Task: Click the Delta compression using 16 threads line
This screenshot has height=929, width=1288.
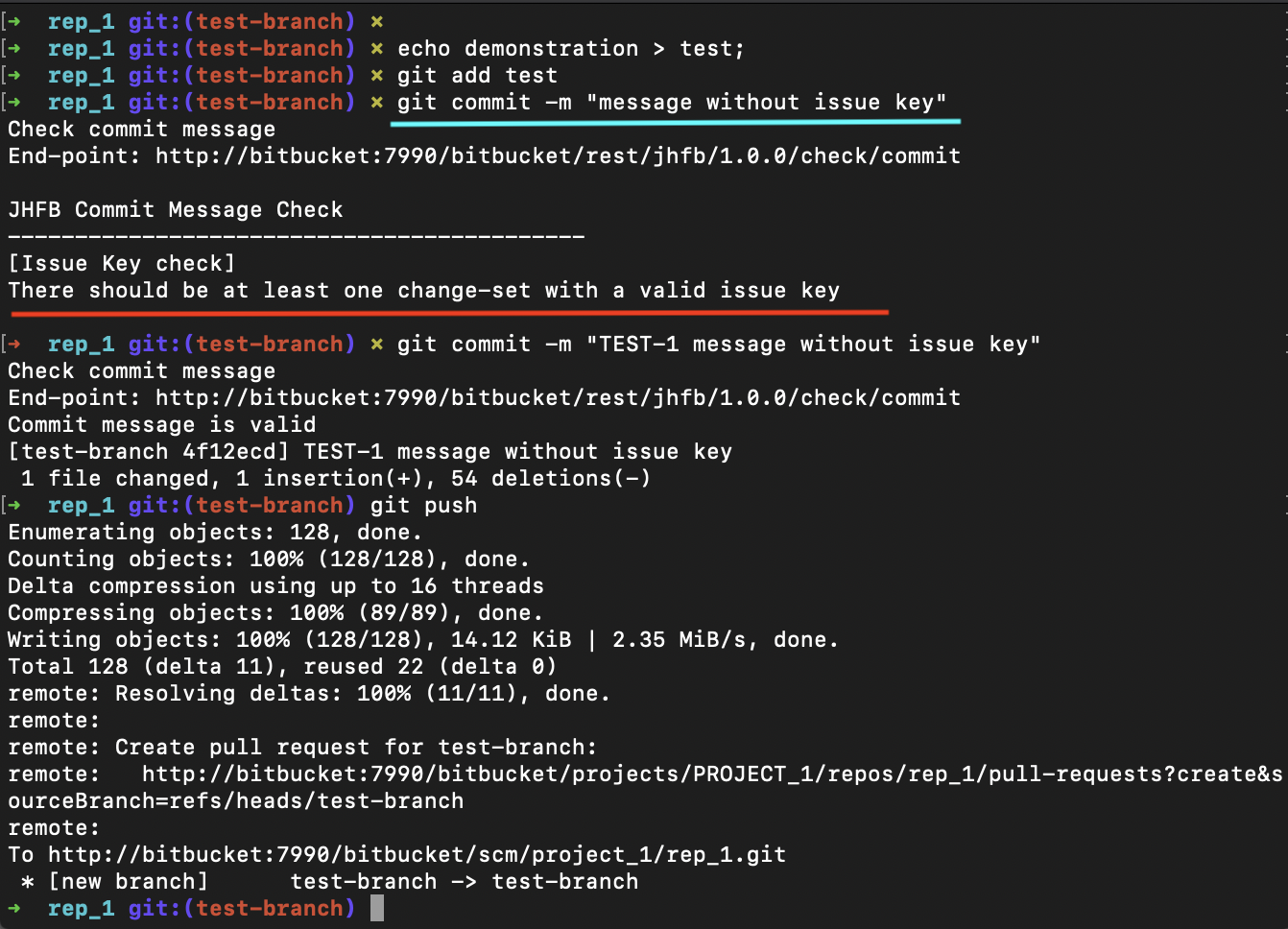Action: click(x=275, y=585)
